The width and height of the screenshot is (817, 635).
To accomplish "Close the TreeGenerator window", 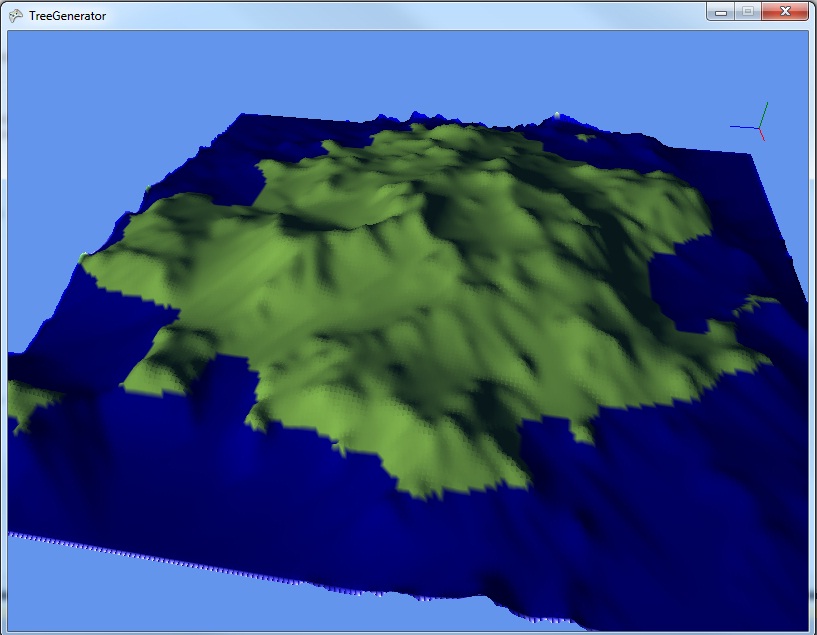I will pos(785,12).
